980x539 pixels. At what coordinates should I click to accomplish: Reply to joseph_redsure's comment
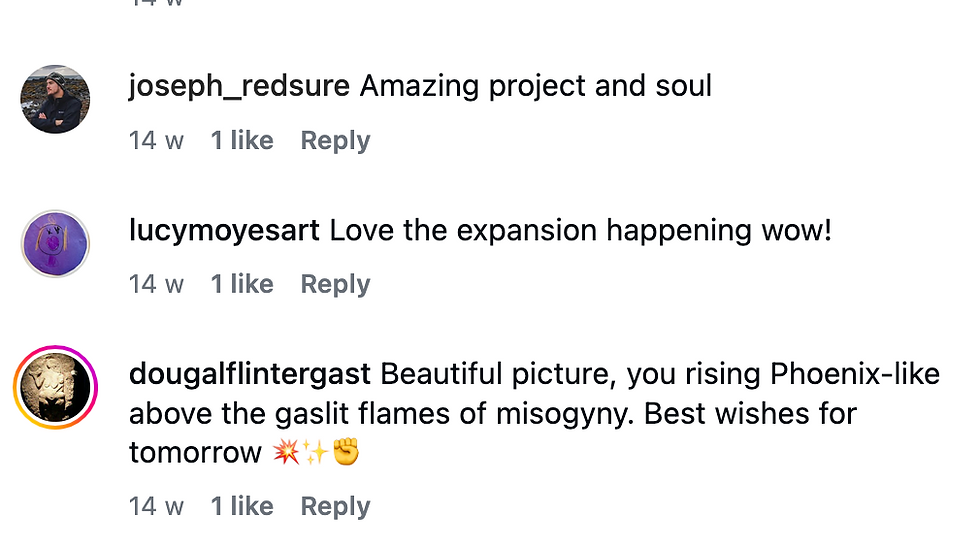pos(335,141)
